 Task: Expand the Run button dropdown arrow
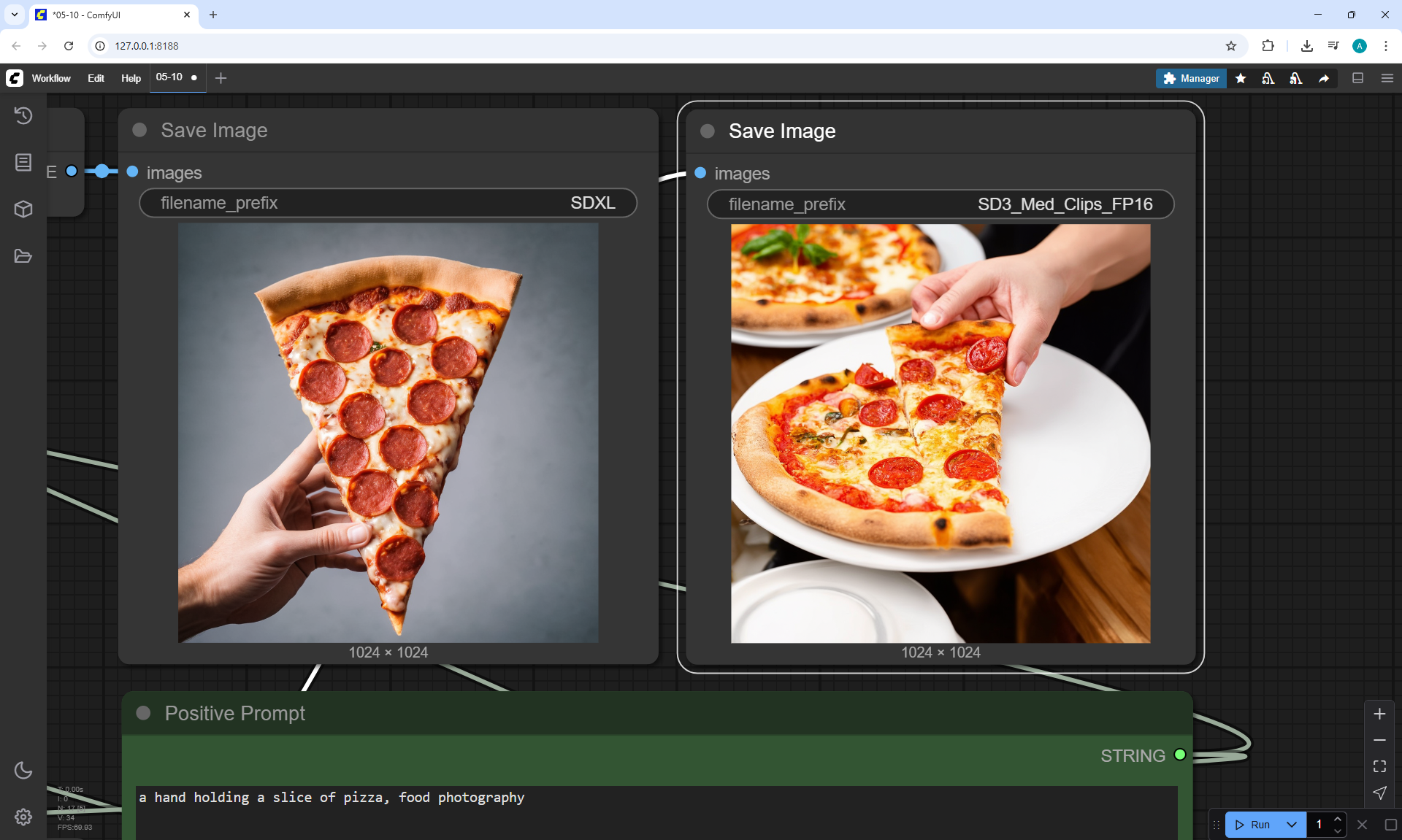tap(1292, 825)
